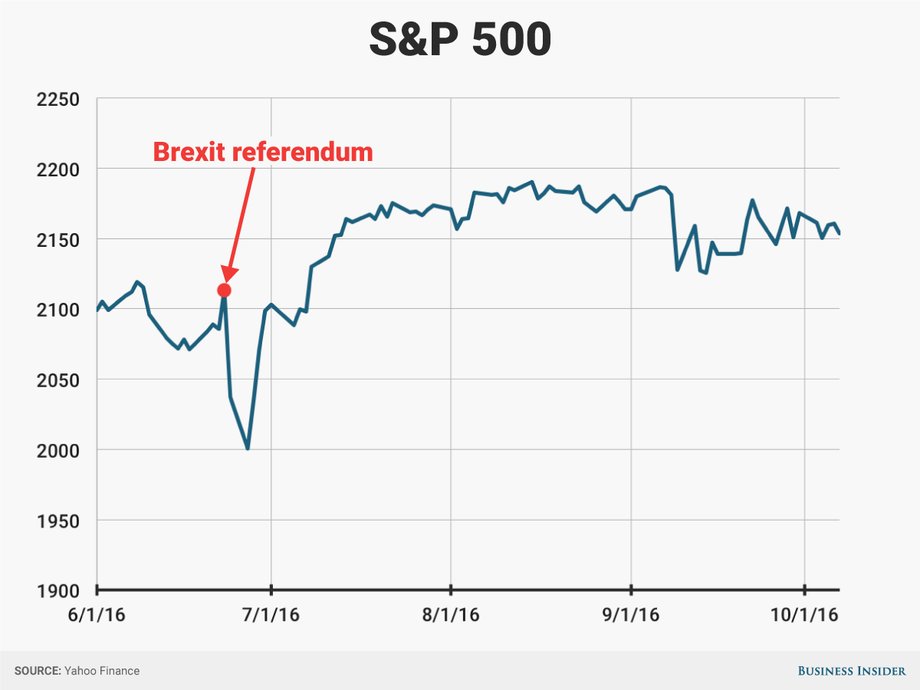Image resolution: width=920 pixels, height=690 pixels.
Task: Click the 1950 value axis label
Action: 58,521
